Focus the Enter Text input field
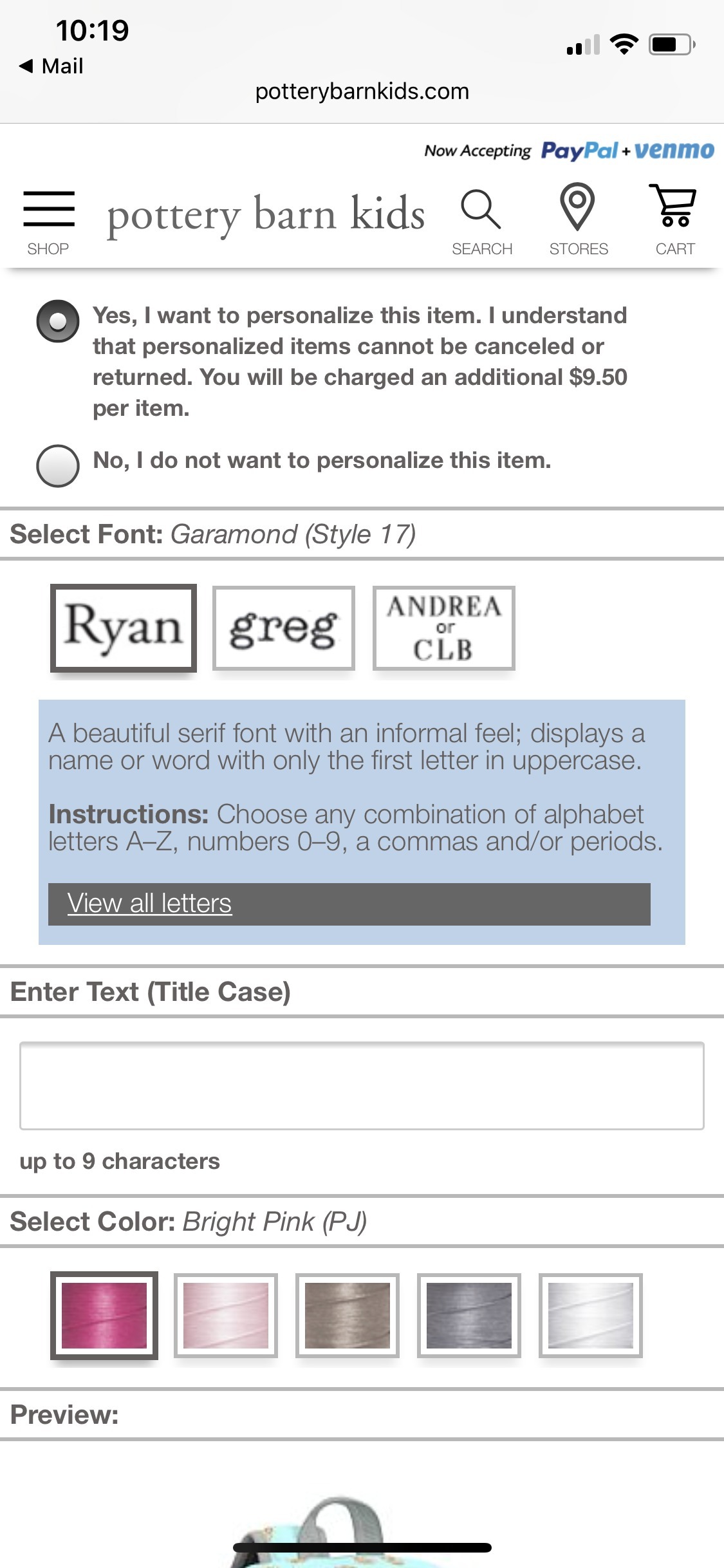 pyautogui.click(x=362, y=1086)
